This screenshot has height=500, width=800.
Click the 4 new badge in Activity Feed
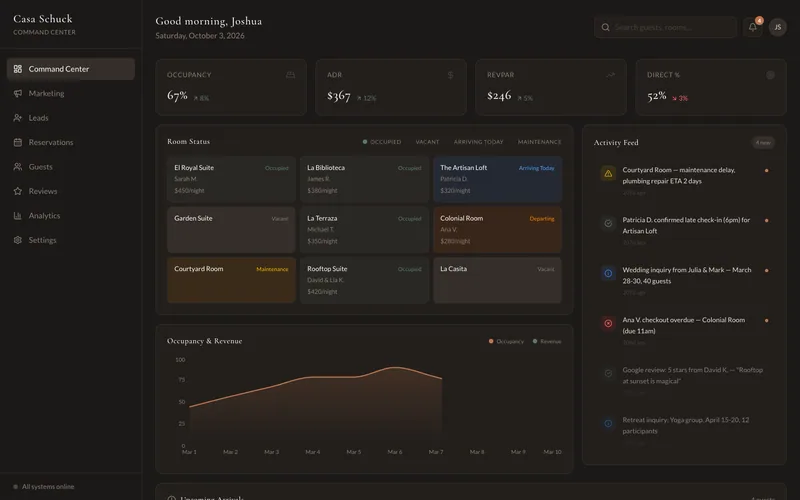[763, 142]
